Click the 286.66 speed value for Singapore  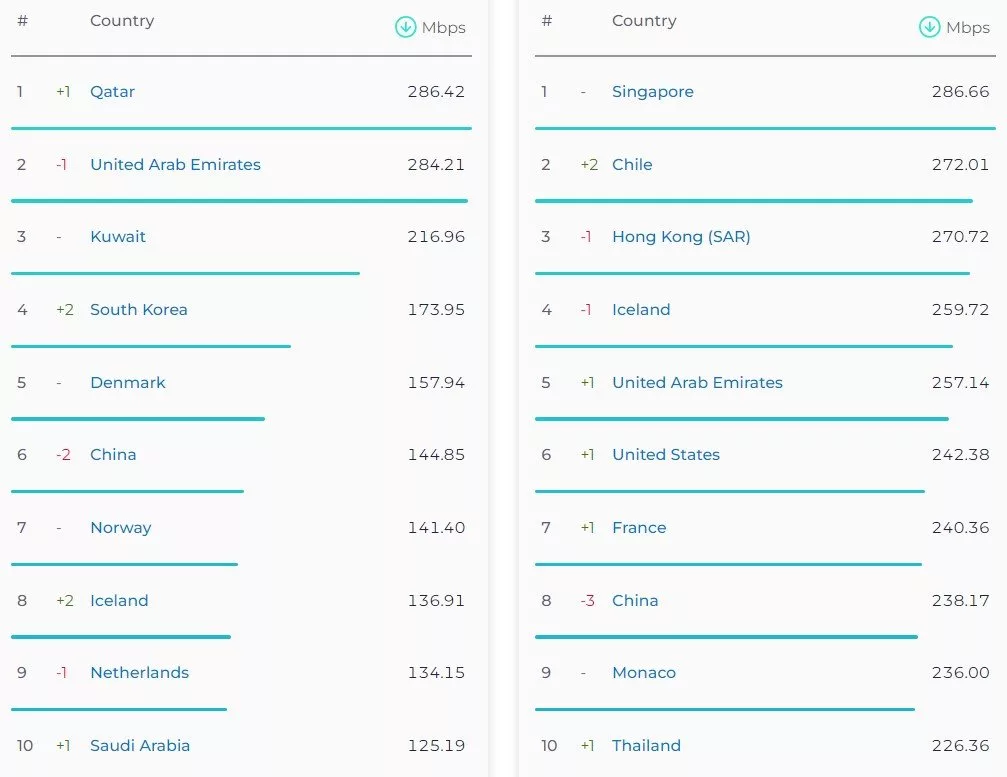click(960, 92)
